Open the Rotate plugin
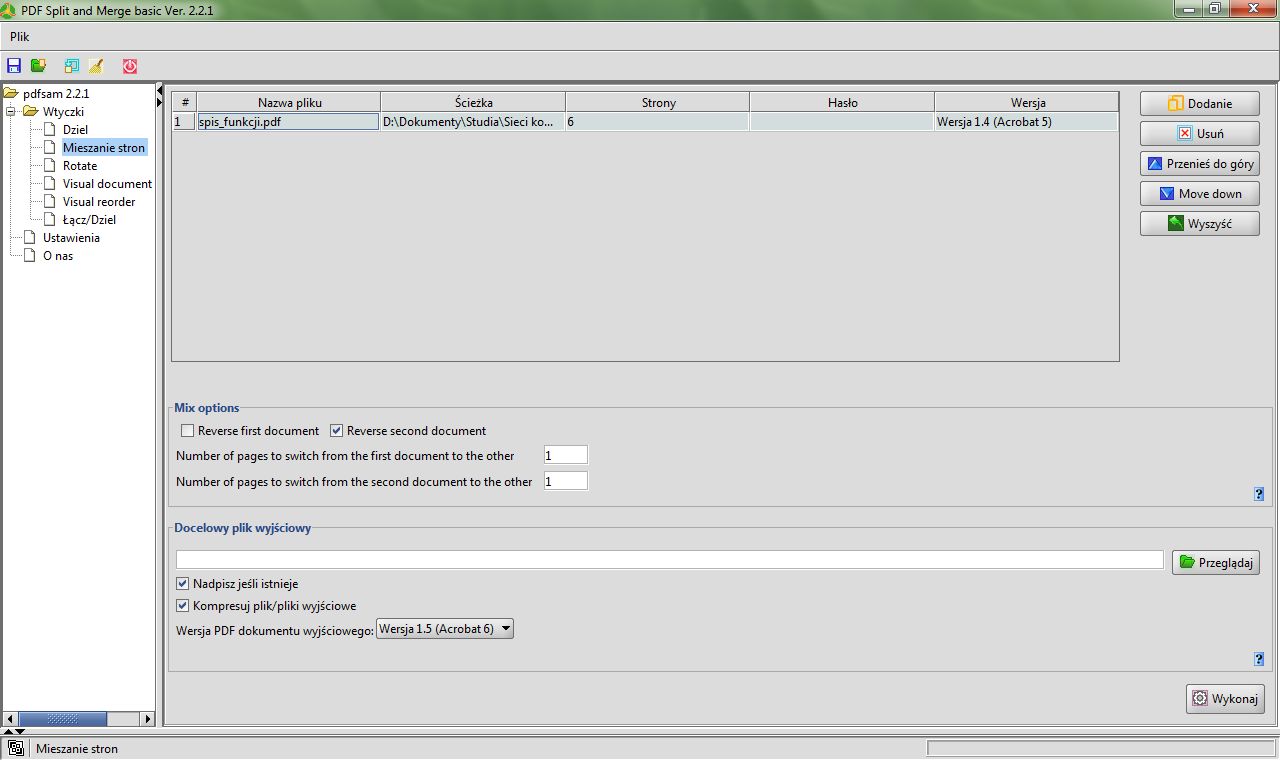Image resolution: width=1280 pixels, height=760 pixels. (x=80, y=166)
